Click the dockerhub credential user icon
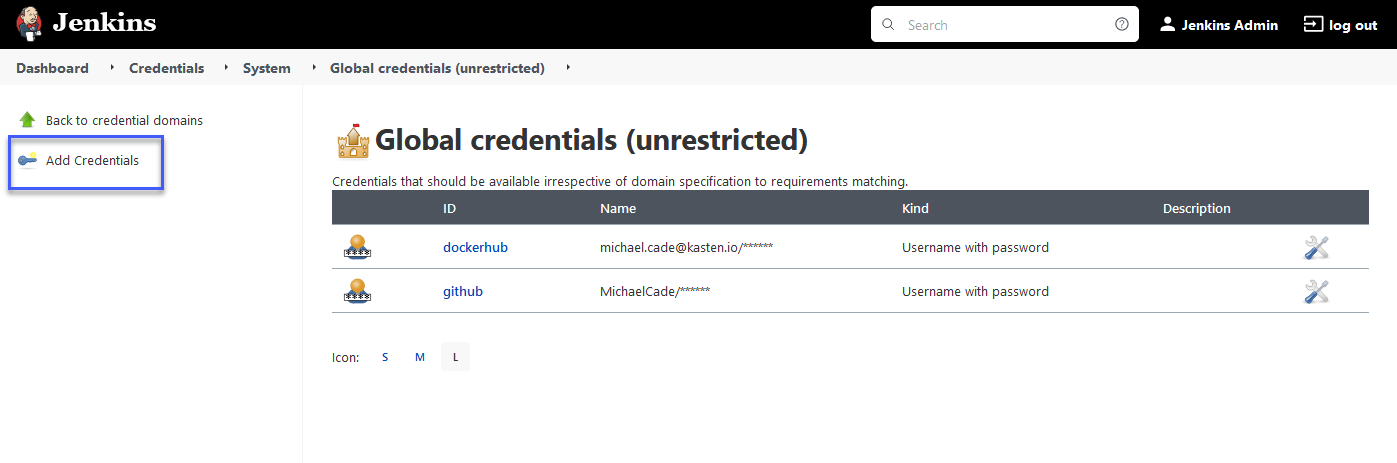 click(x=357, y=247)
